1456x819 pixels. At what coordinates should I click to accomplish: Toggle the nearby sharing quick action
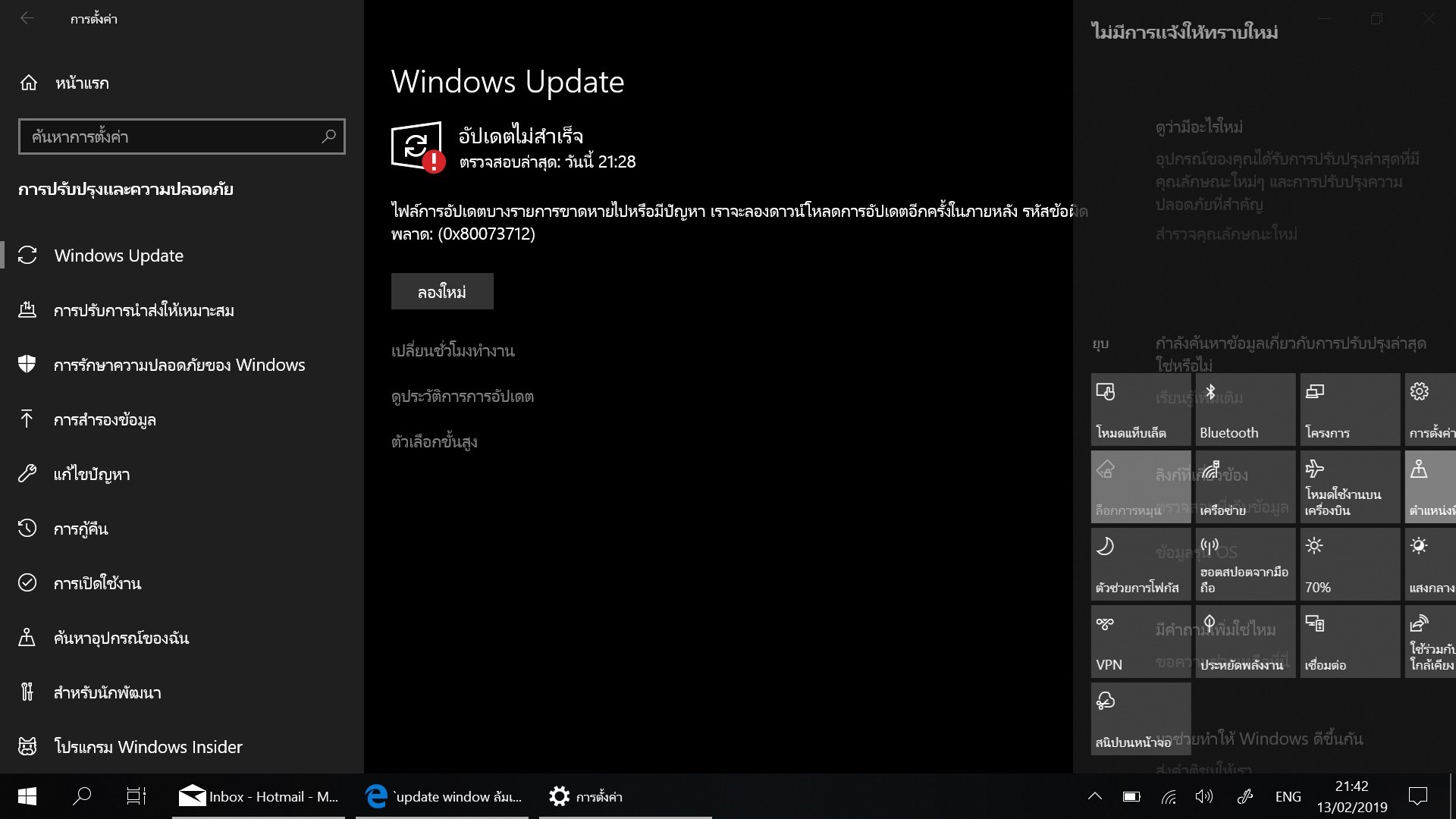click(x=1430, y=642)
